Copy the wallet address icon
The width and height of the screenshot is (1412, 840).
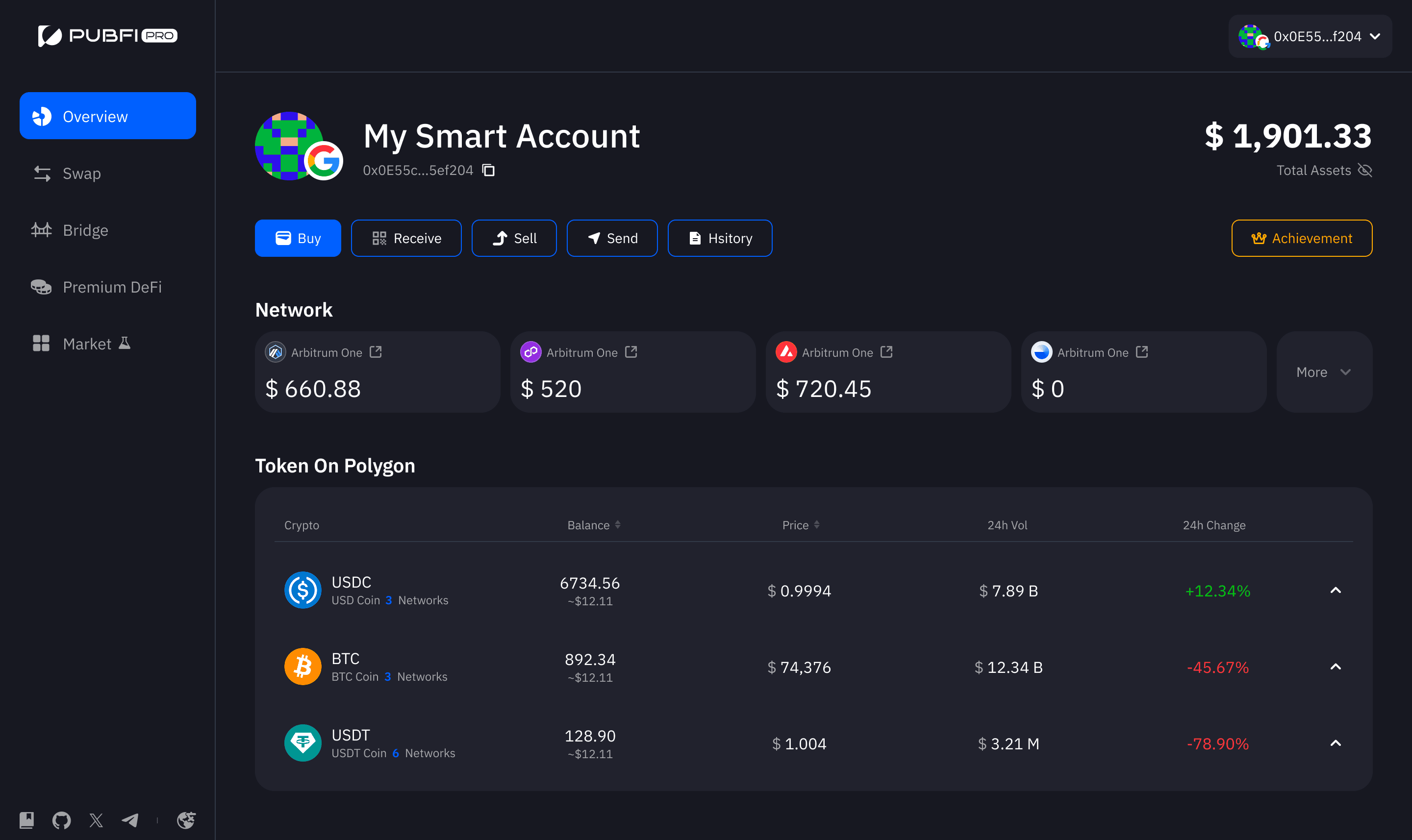pos(488,171)
